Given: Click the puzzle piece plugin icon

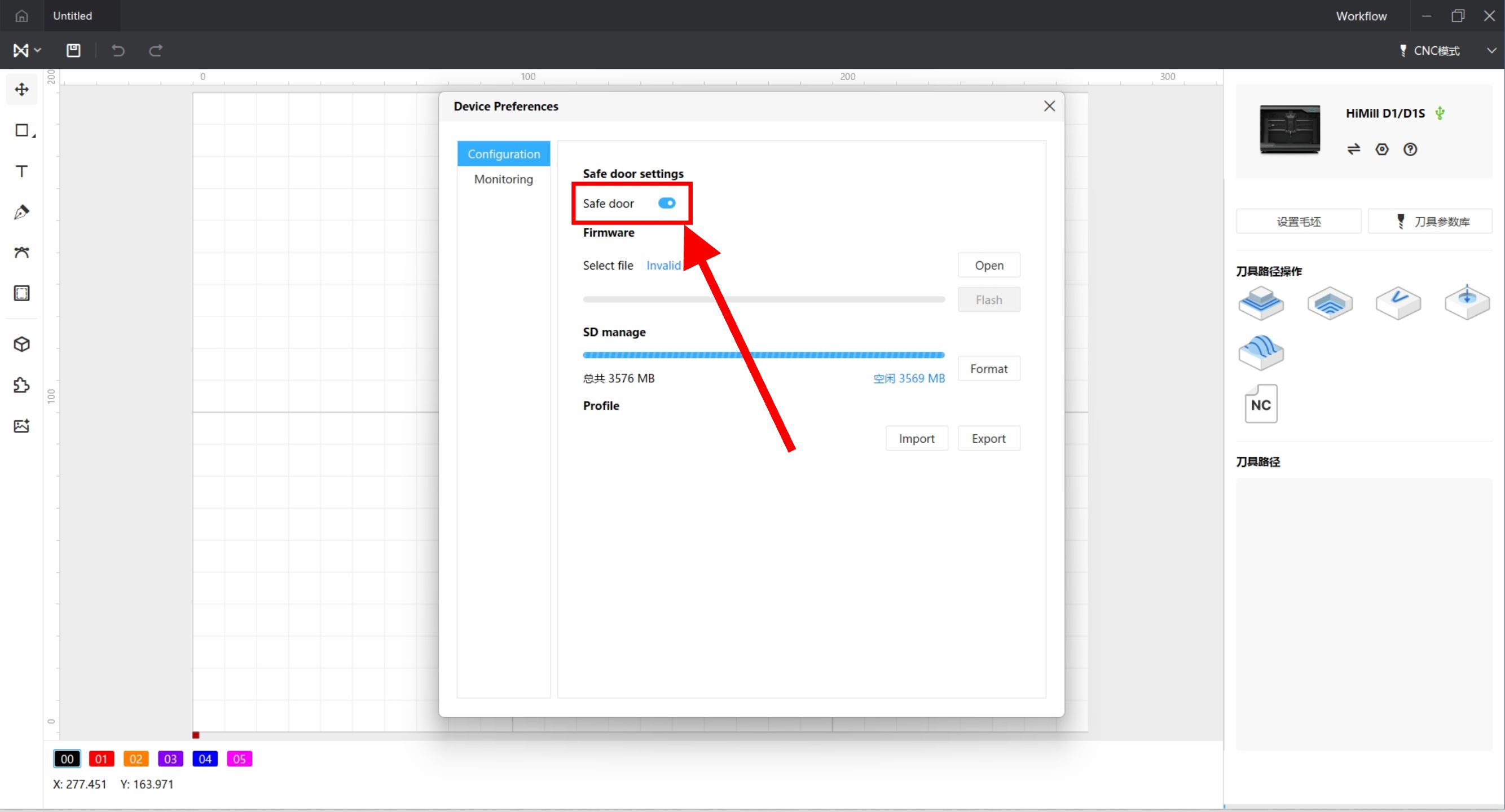Looking at the screenshot, I should coord(21,385).
